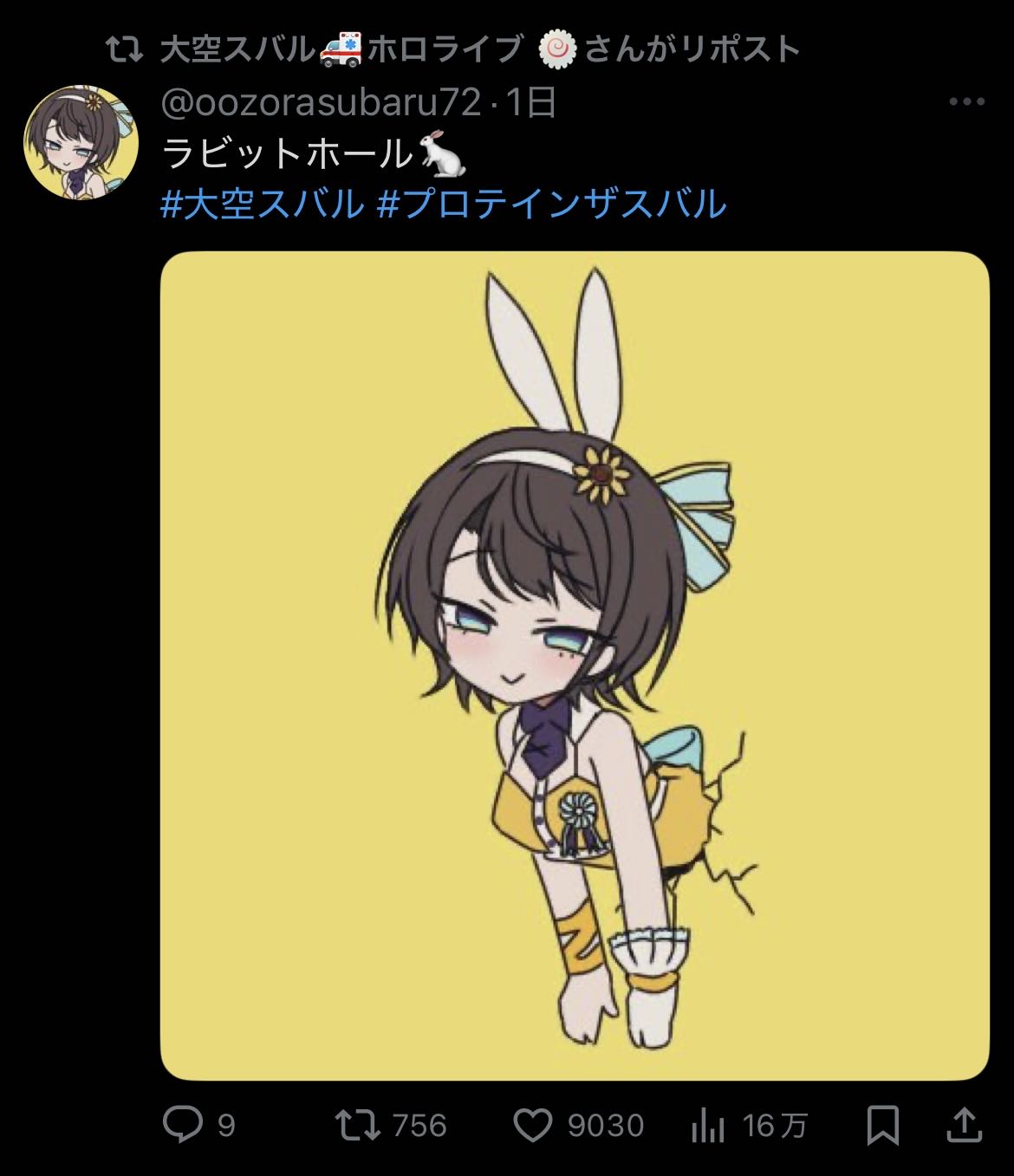Open the three-dot more options menu
The height and width of the screenshot is (1176, 1014).
967,102
